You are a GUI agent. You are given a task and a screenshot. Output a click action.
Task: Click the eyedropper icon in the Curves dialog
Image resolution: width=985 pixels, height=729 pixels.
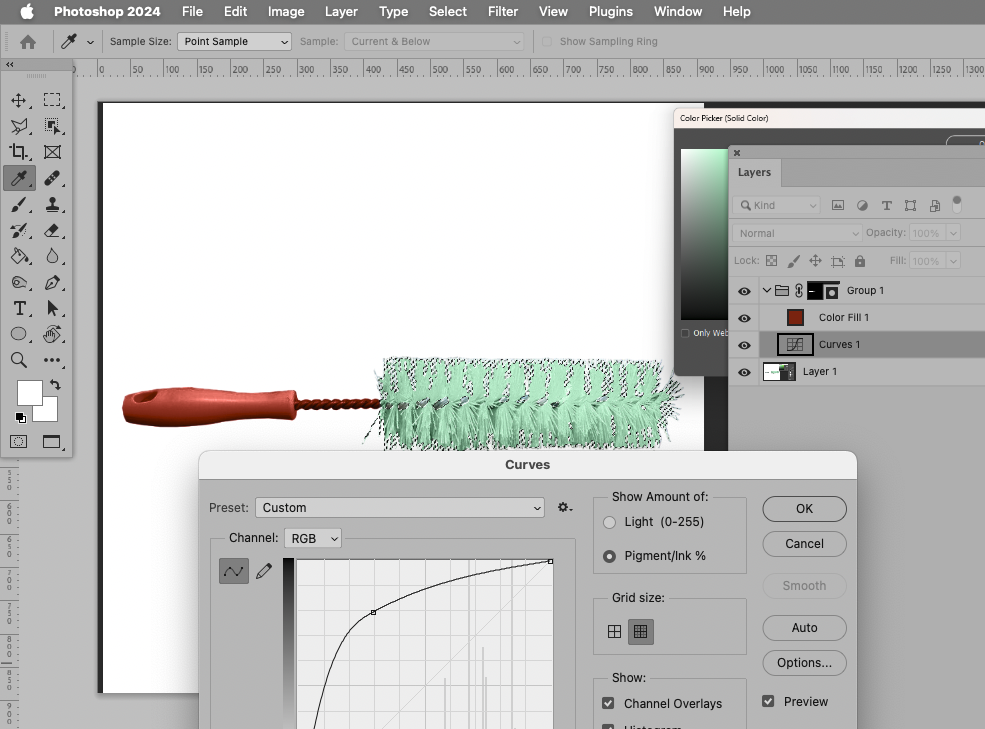263,570
